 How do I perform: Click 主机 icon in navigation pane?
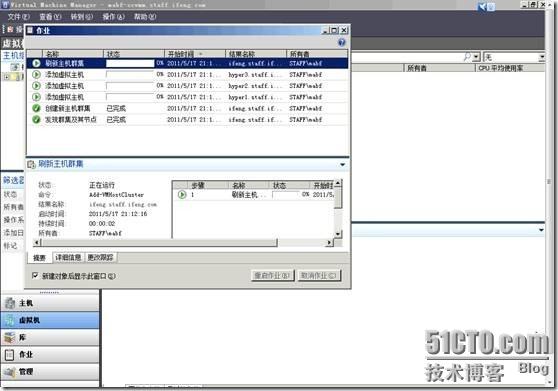pyautogui.click(x=10, y=303)
